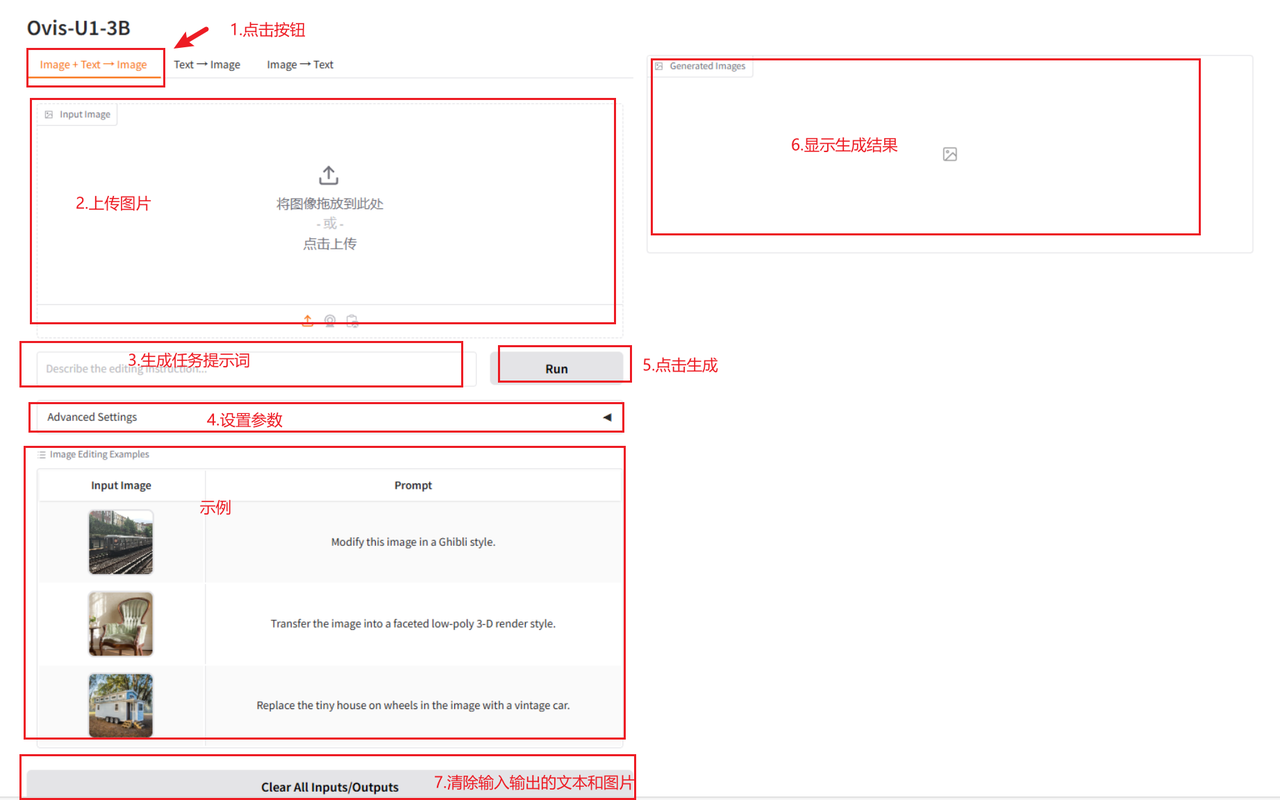Screen dimensions: 1280x800
Task: Expand the Advanced Settings section
Action: click(x=329, y=417)
